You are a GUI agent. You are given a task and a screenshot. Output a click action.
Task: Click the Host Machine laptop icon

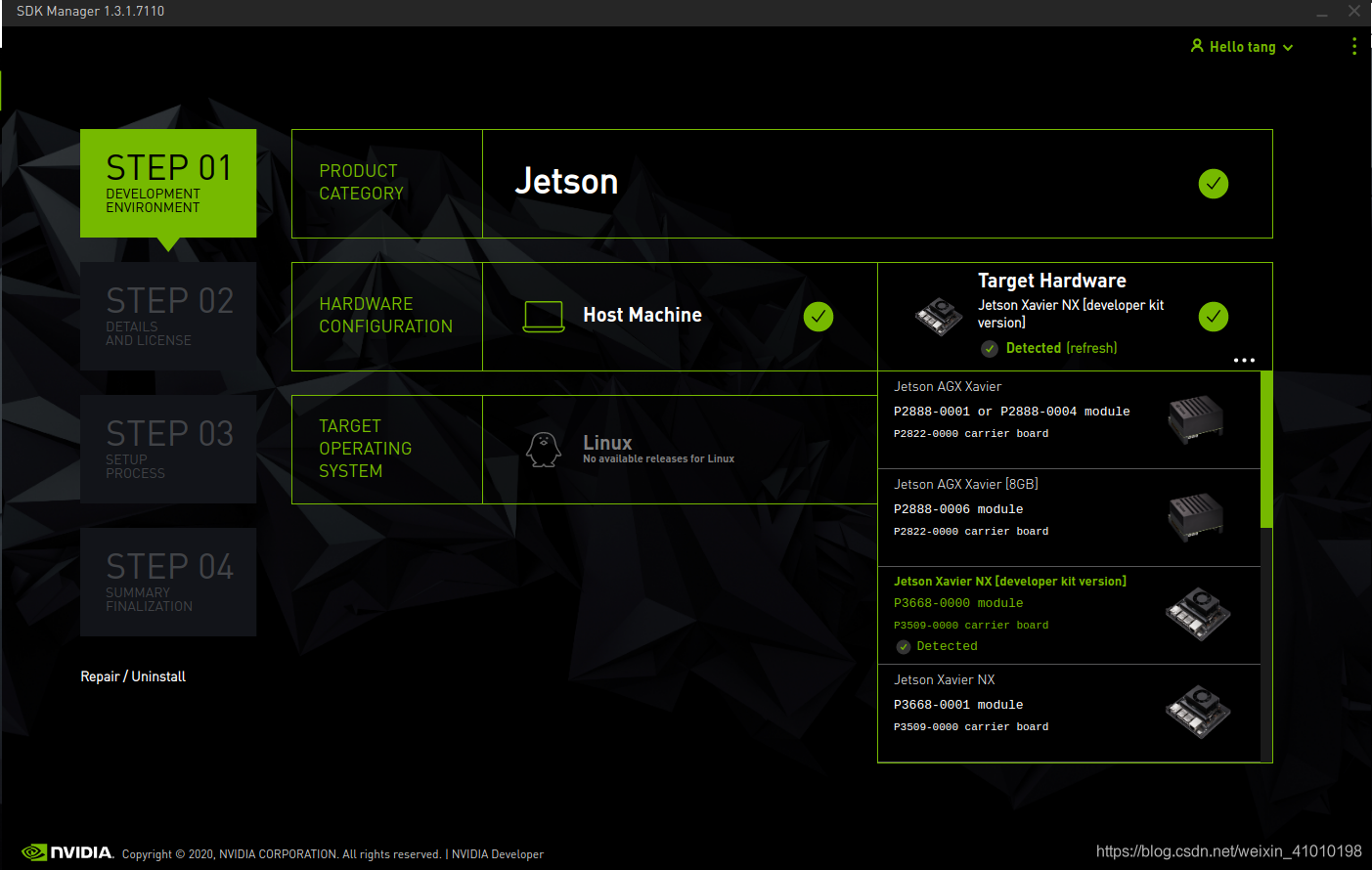point(544,317)
